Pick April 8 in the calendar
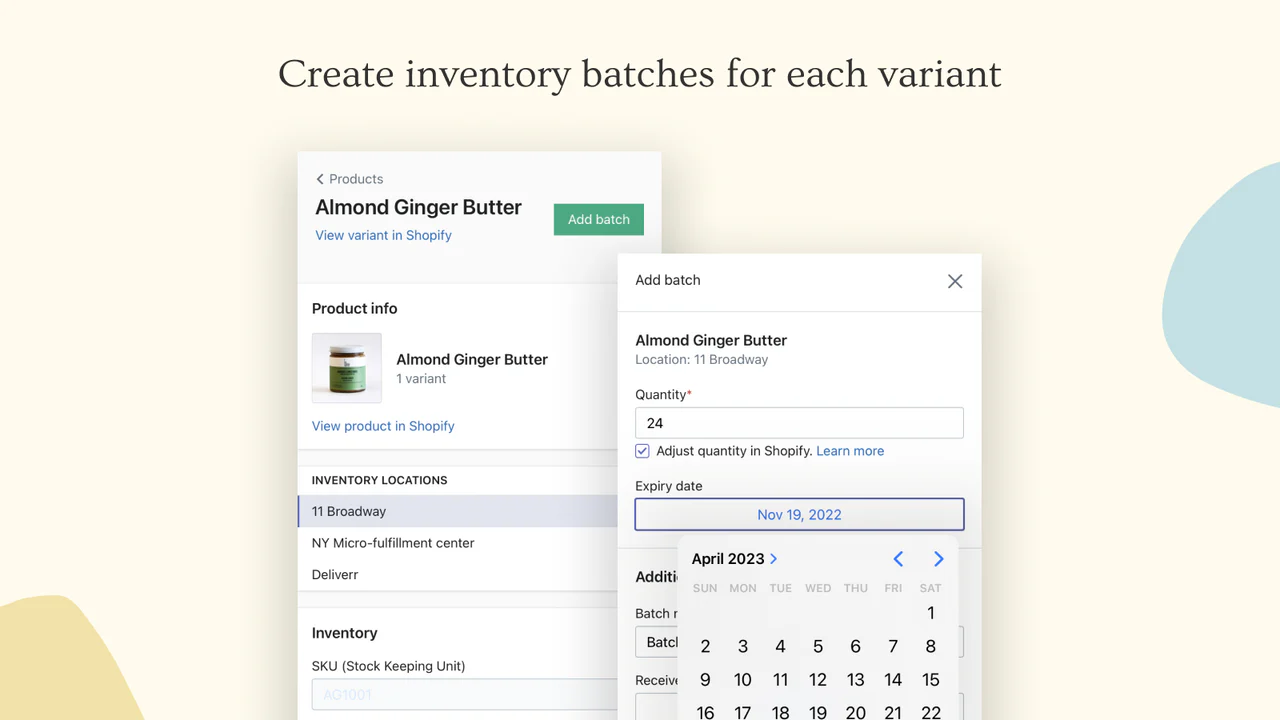Image resolution: width=1280 pixels, height=720 pixels. click(931, 647)
